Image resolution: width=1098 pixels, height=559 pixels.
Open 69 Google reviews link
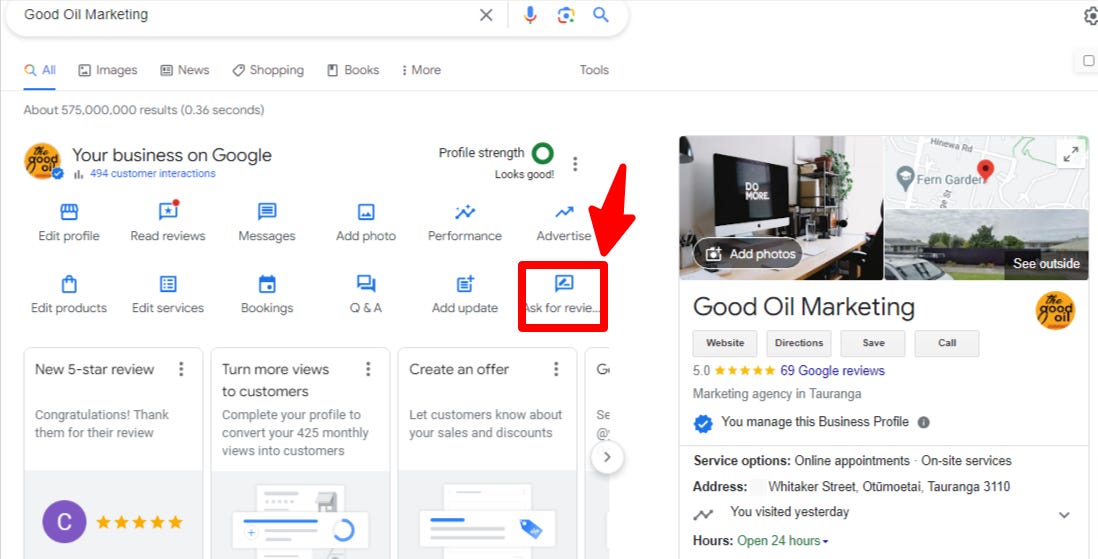[x=832, y=371]
